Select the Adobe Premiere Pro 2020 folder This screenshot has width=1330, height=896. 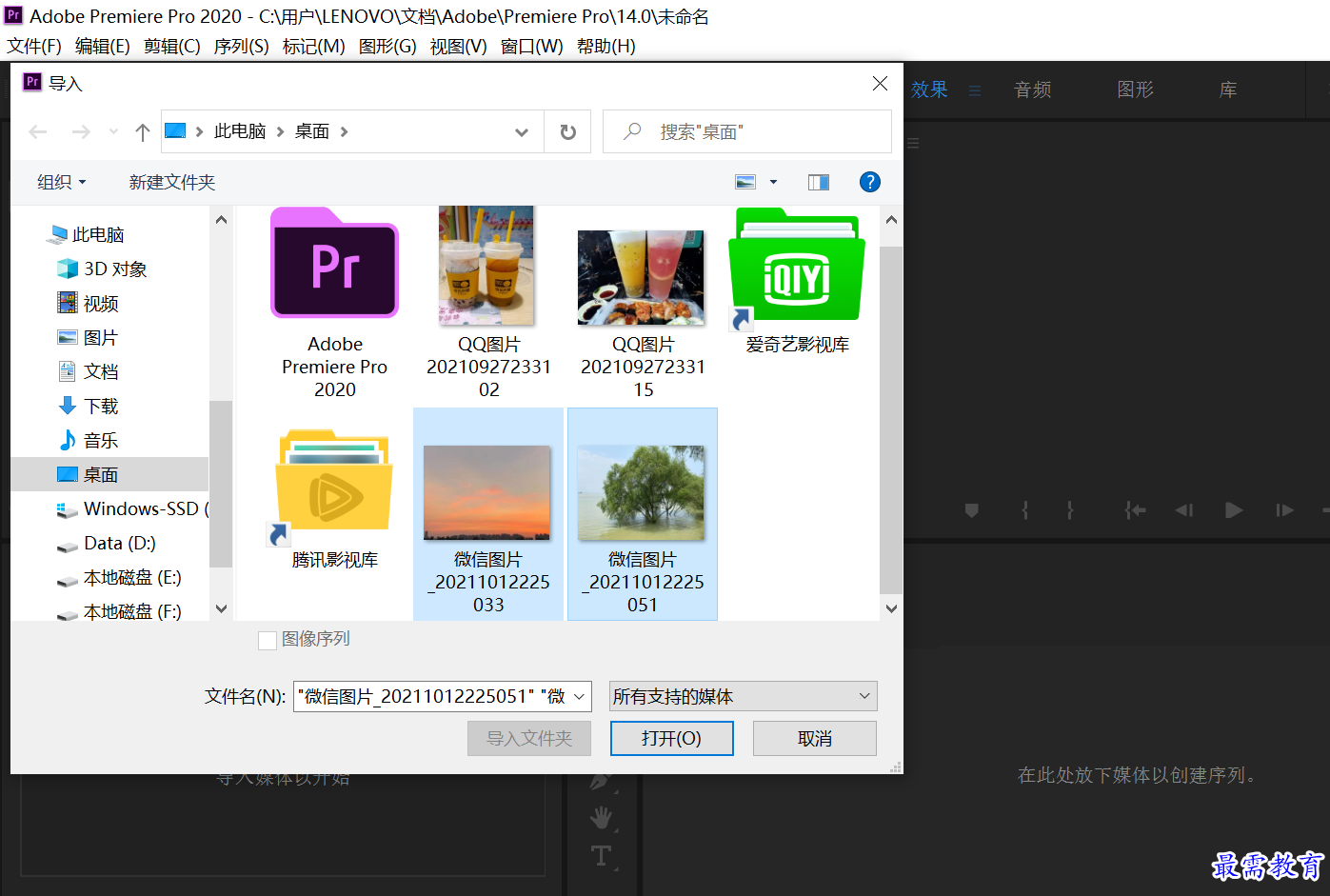click(334, 304)
